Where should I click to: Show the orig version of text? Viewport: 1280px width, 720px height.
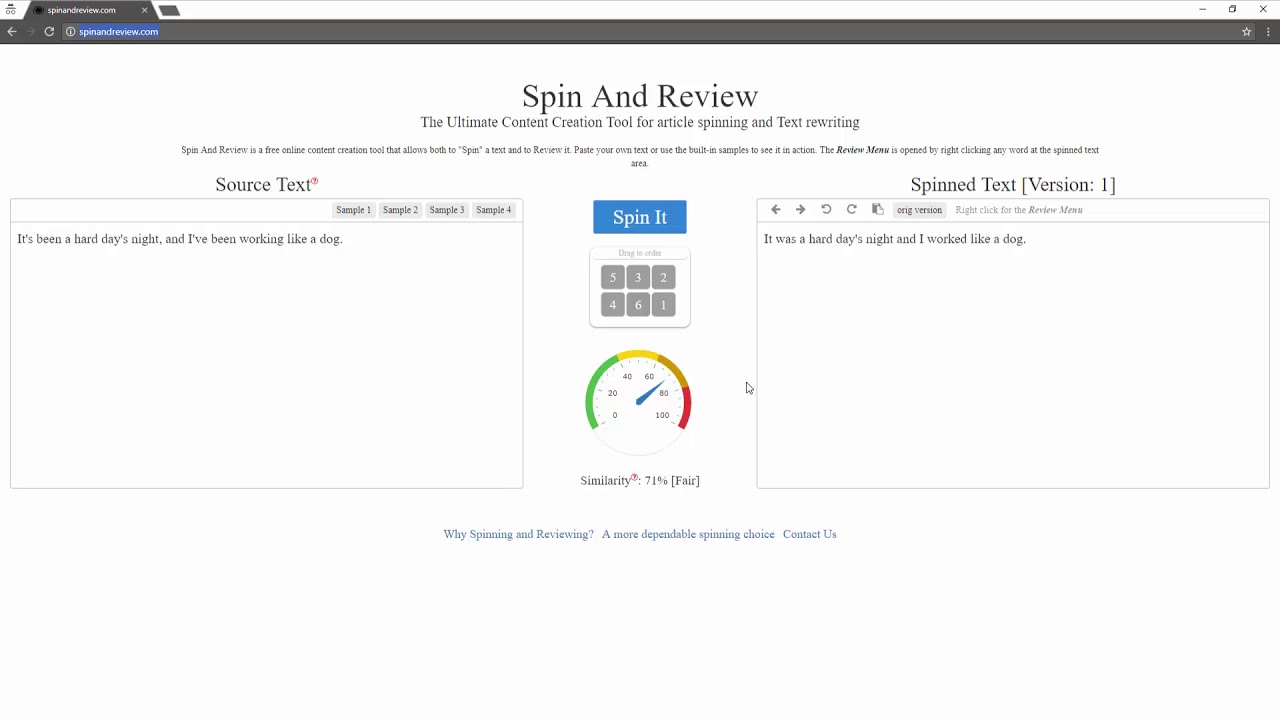pos(919,210)
